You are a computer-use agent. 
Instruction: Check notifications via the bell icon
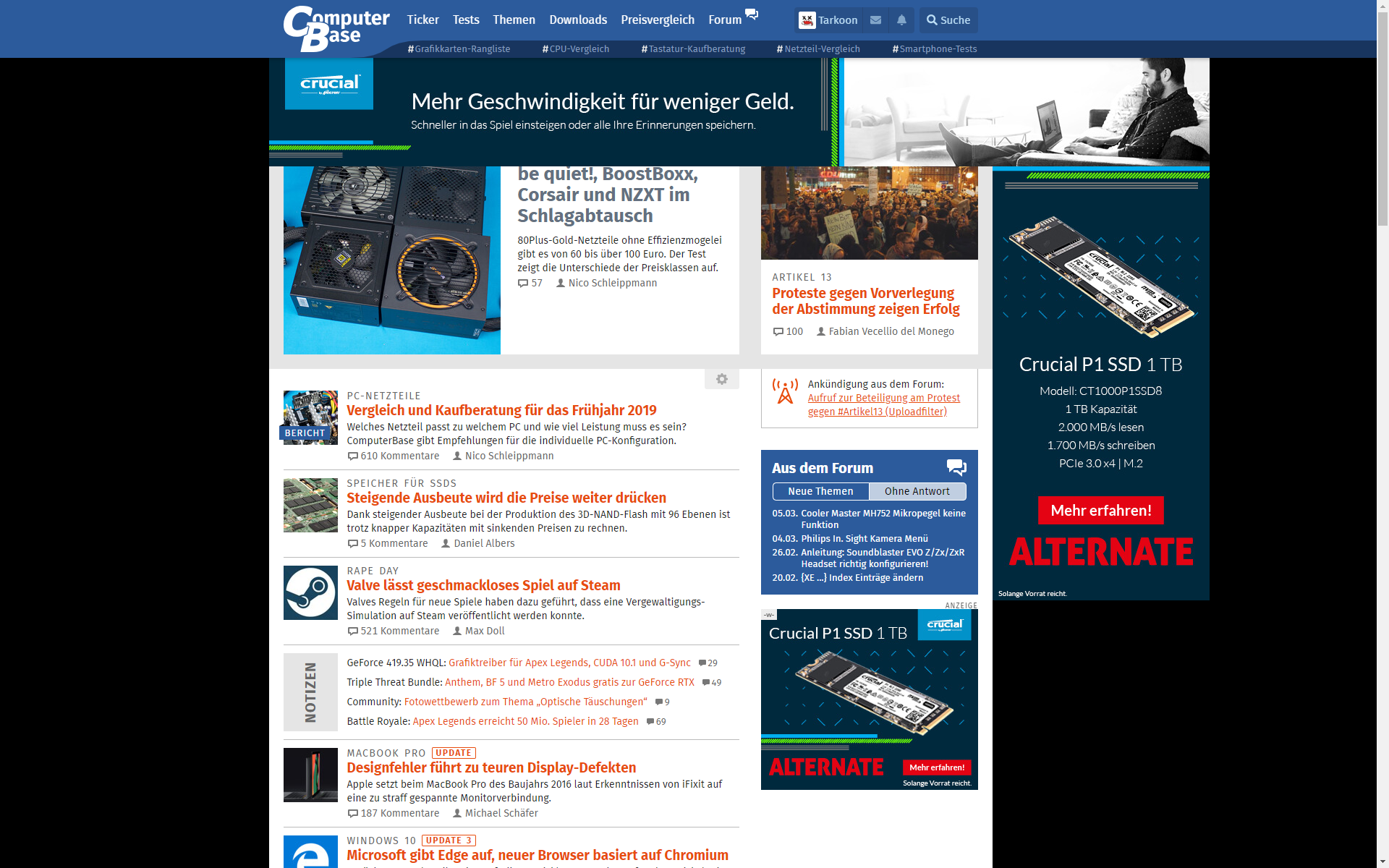(x=901, y=20)
